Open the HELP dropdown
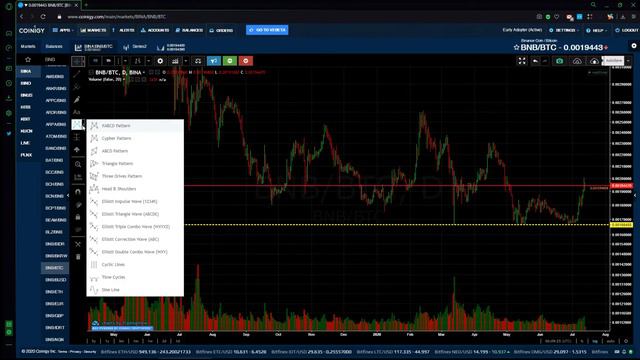The image size is (640, 360). [596, 30]
